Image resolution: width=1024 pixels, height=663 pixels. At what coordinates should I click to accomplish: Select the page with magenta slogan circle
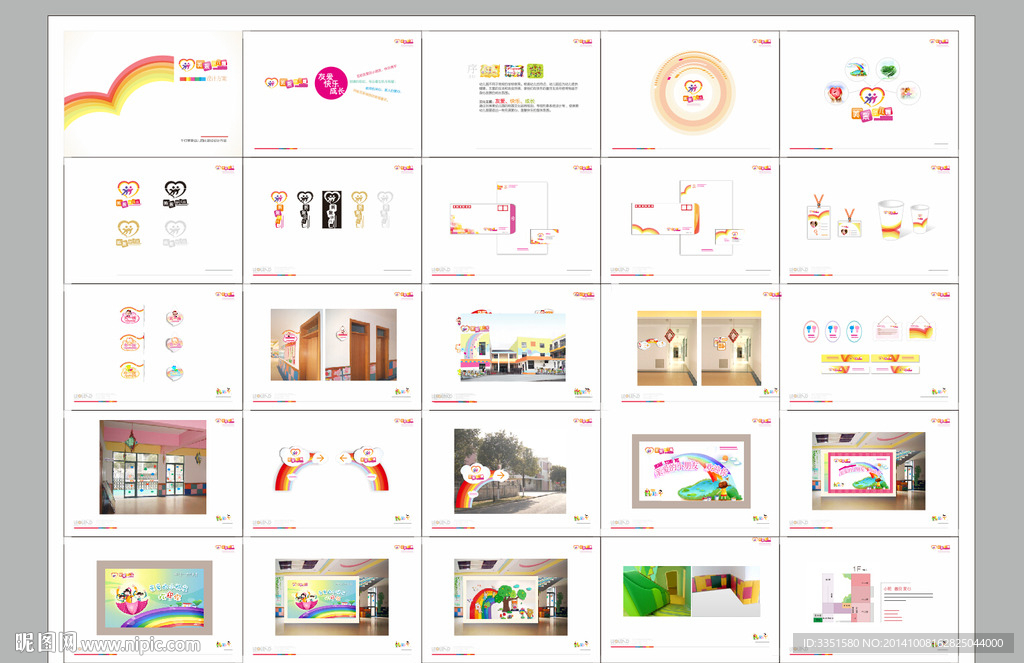(x=332, y=93)
